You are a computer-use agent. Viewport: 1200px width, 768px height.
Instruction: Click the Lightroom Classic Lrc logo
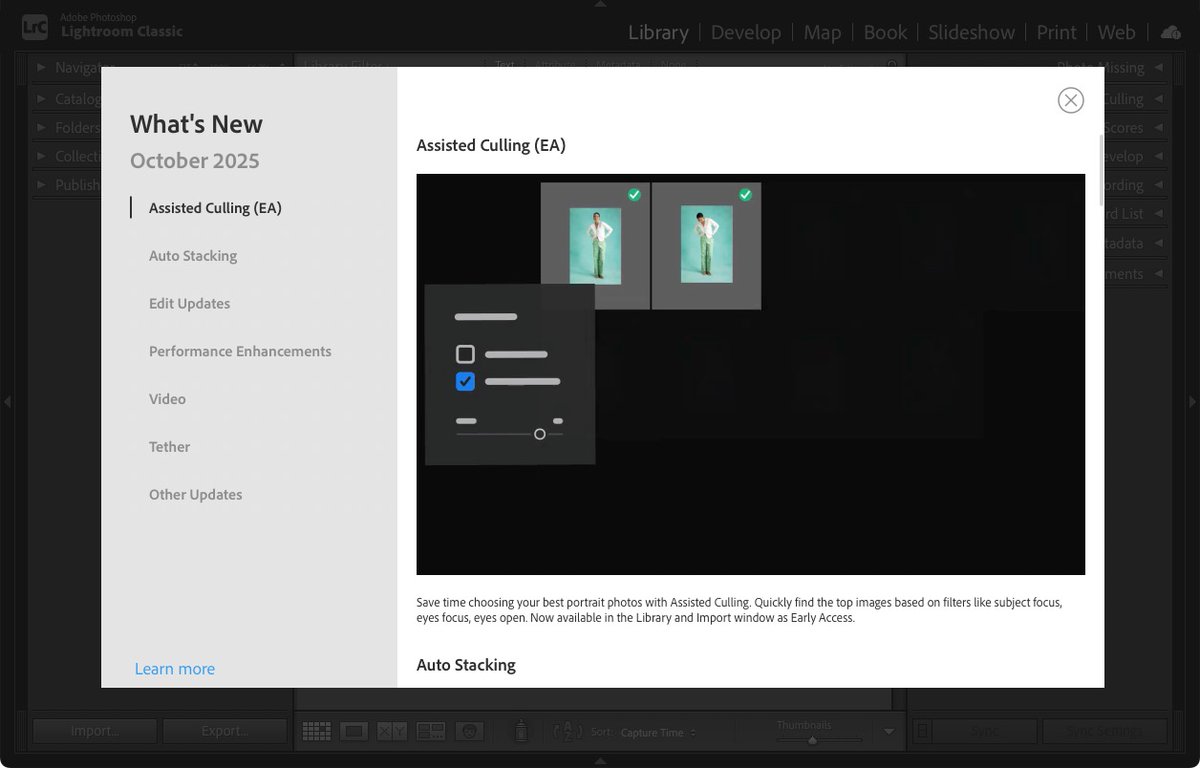(x=35, y=25)
